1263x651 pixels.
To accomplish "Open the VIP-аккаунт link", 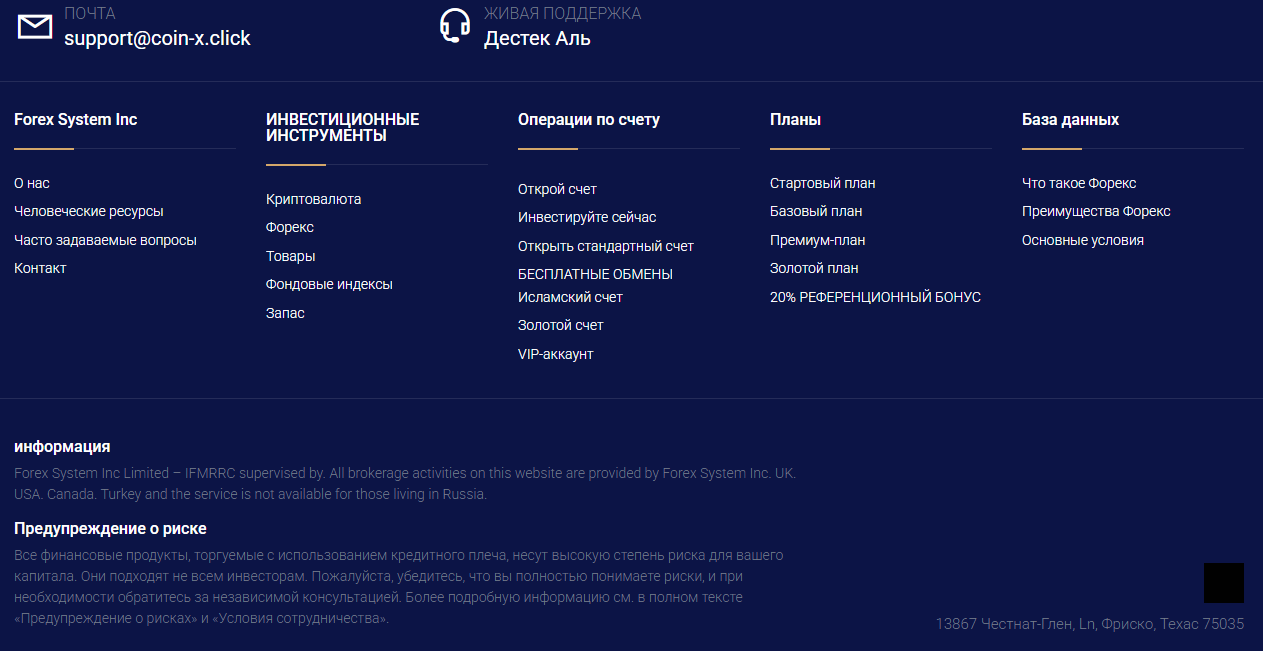I will click(x=555, y=354).
